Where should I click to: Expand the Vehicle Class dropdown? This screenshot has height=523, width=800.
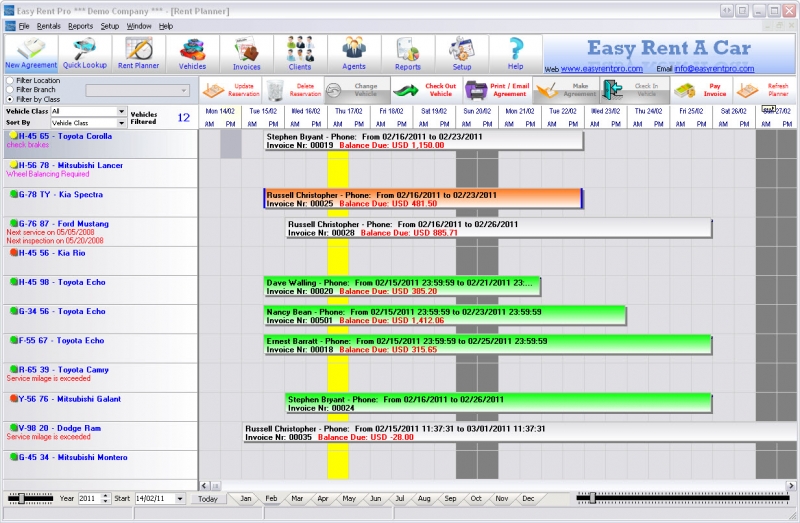[122, 111]
